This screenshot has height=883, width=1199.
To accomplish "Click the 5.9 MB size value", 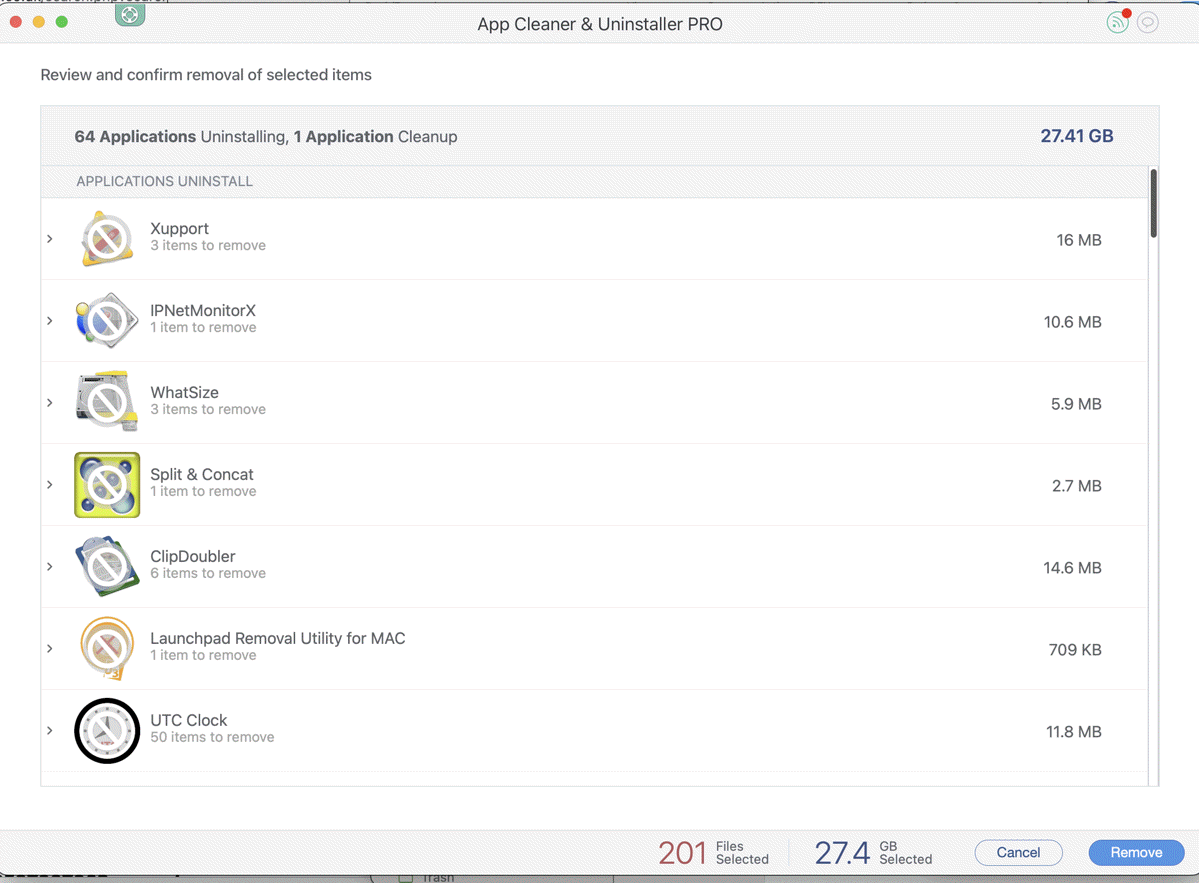I will click(x=1076, y=404).
